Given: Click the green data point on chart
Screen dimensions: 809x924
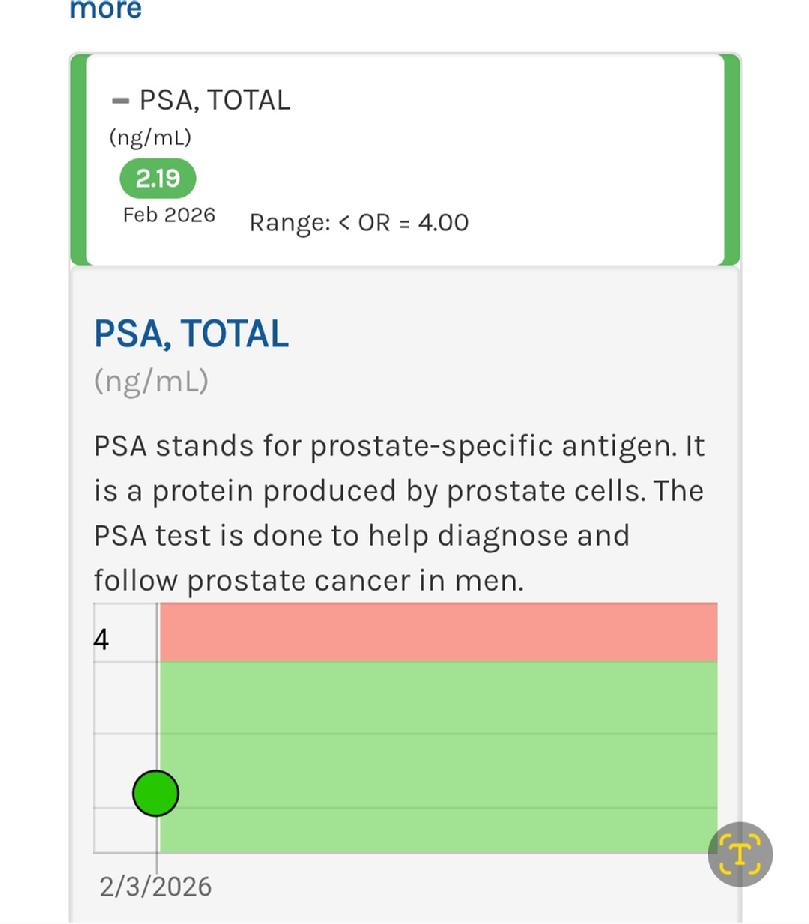Looking at the screenshot, I should click(x=156, y=793).
